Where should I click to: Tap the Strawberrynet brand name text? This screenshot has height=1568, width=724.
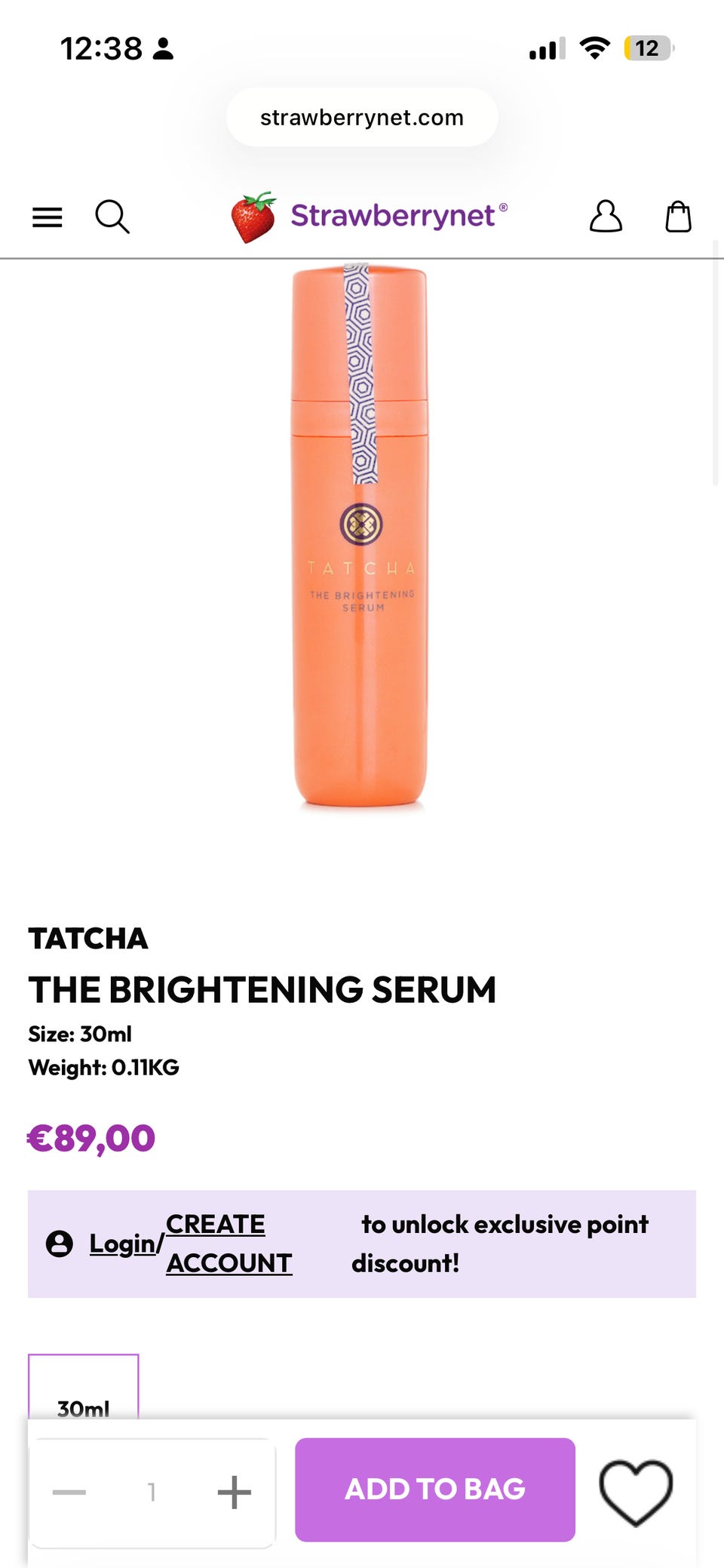pyautogui.click(x=393, y=216)
